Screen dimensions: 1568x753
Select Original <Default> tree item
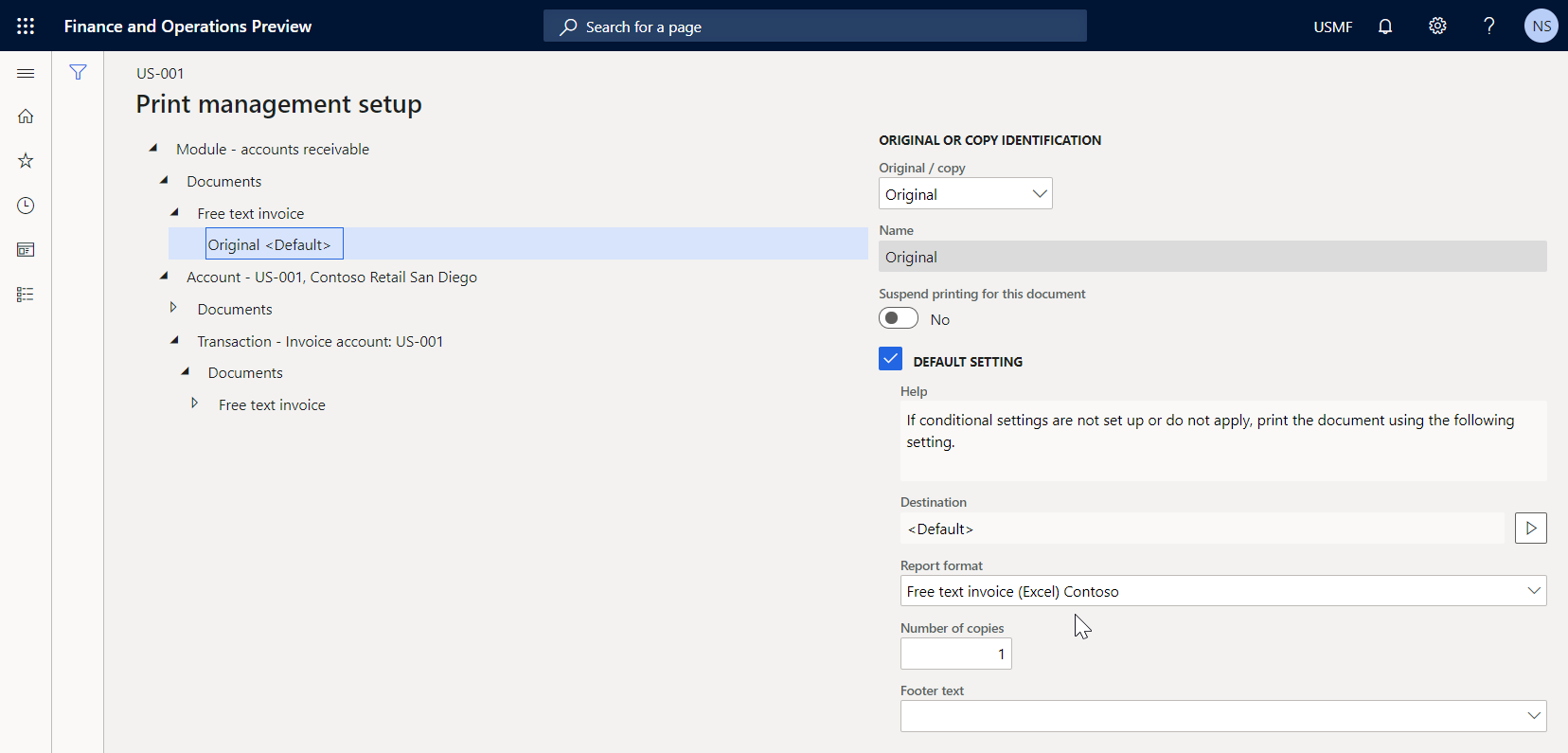coord(275,244)
